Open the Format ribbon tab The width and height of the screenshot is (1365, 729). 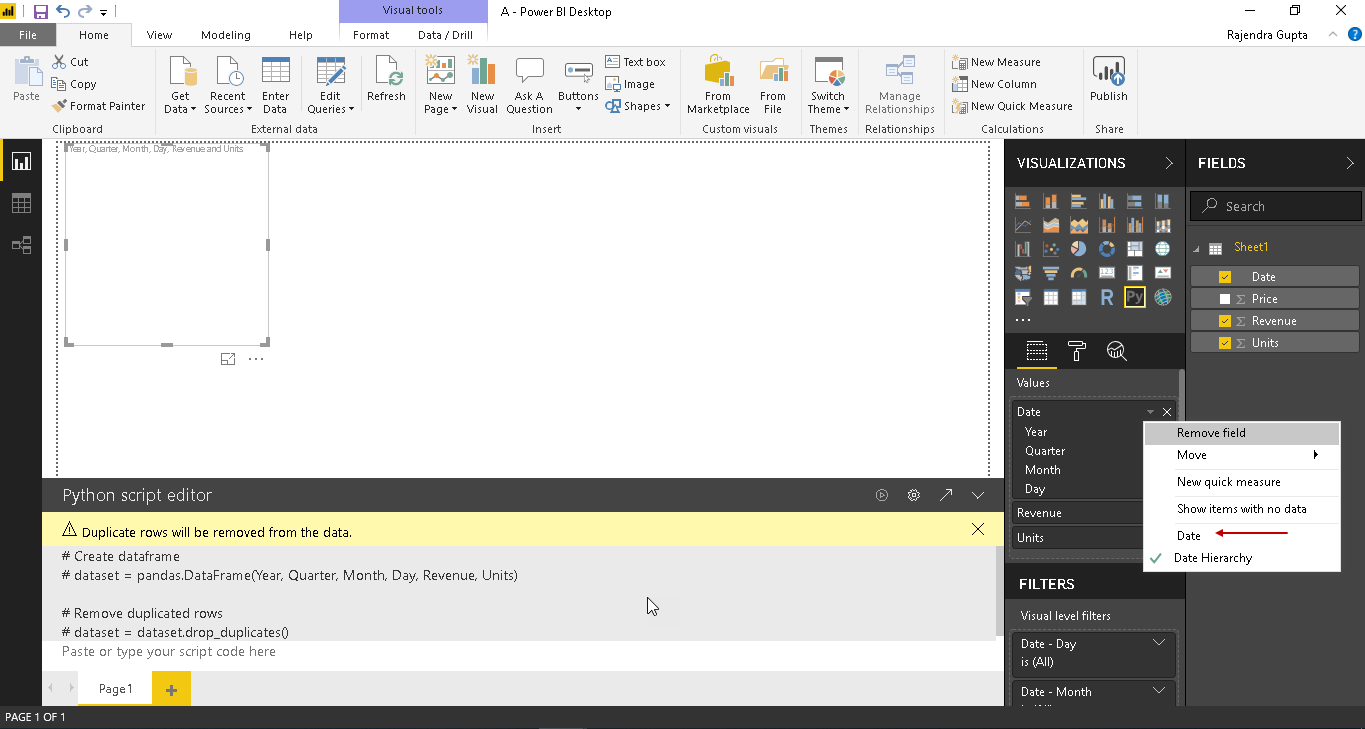pyautogui.click(x=371, y=35)
